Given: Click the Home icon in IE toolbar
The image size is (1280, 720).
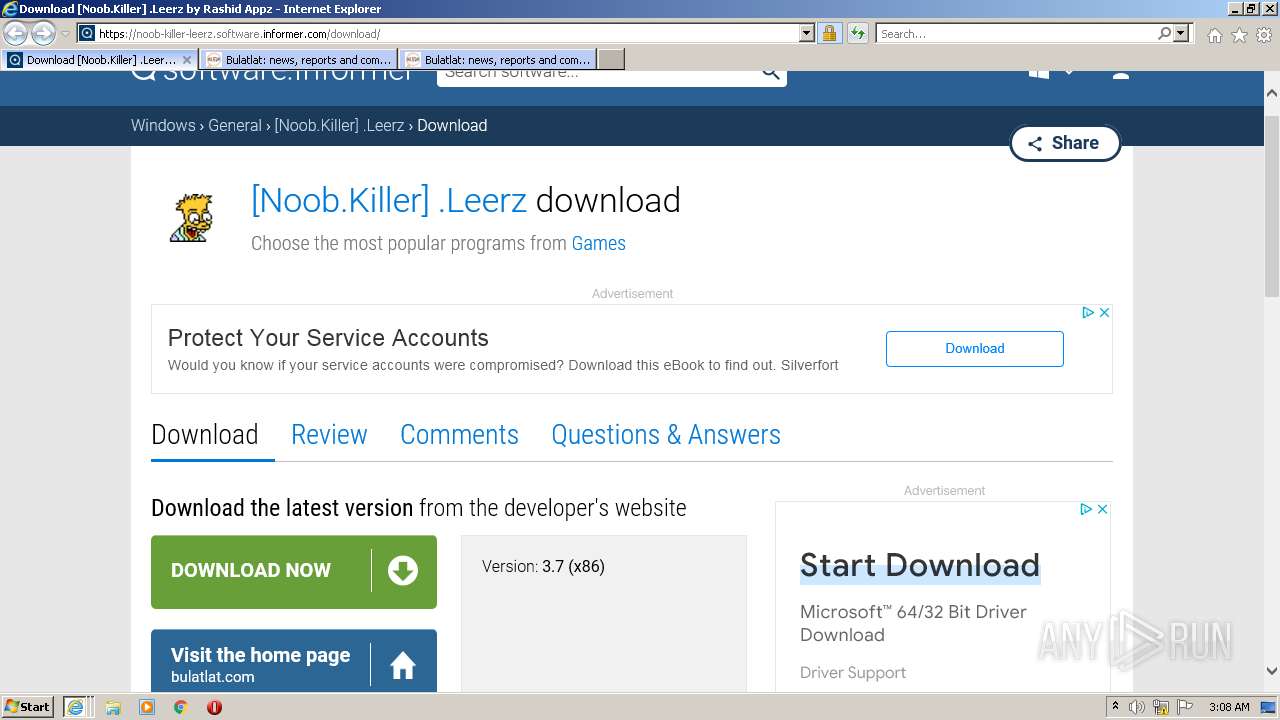Looking at the screenshot, I should (1214, 35).
